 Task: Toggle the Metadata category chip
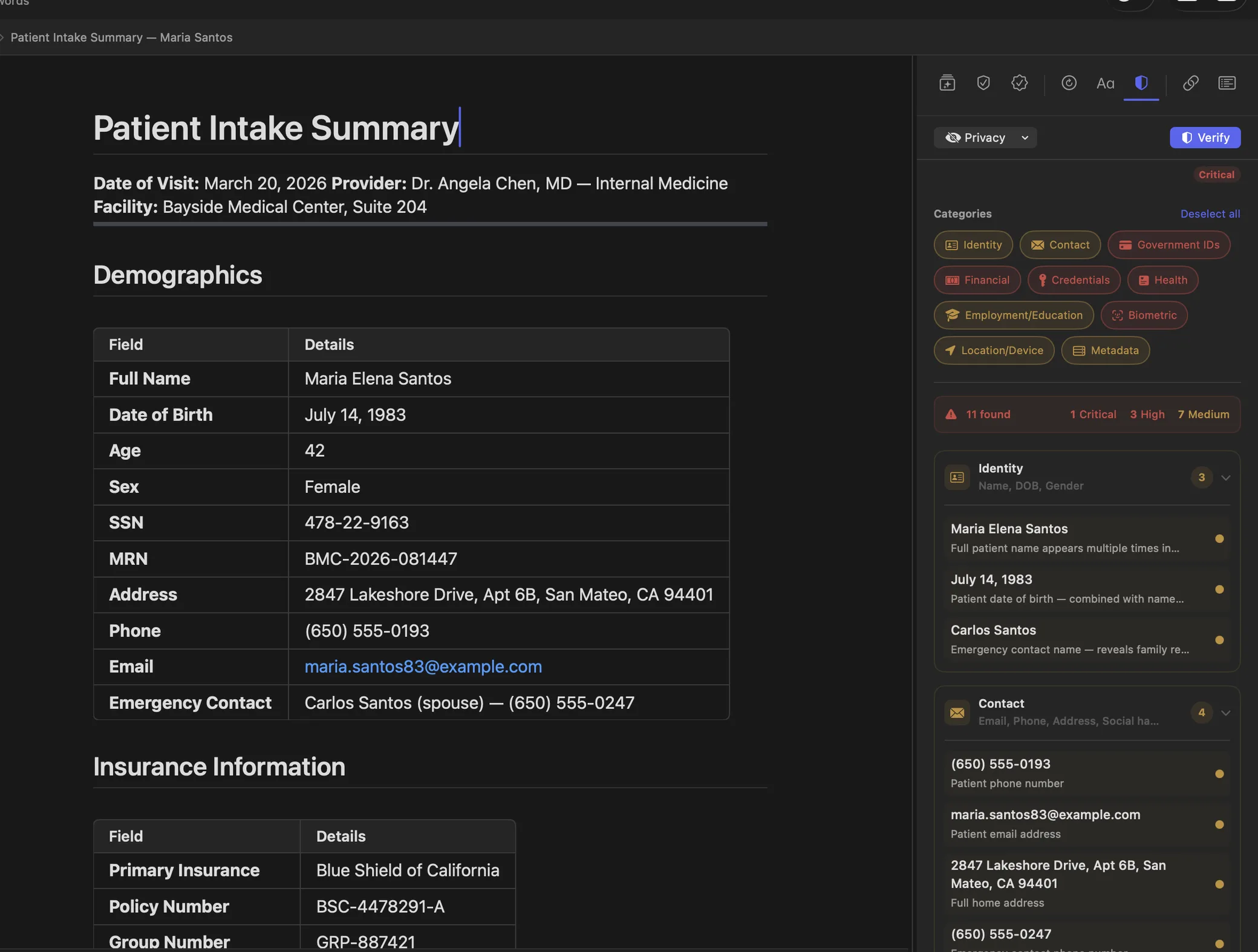click(x=1105, y=350)
